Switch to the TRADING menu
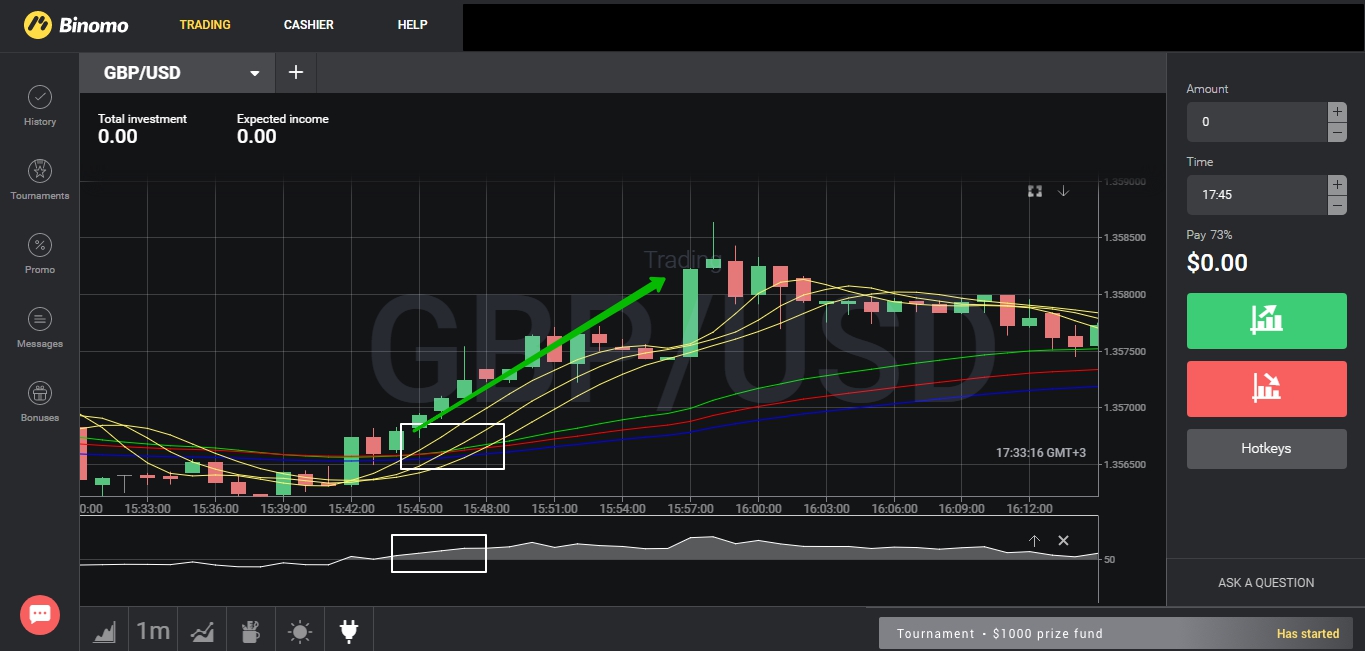This screenshot has height=651, width=1365. pos(205,24)
